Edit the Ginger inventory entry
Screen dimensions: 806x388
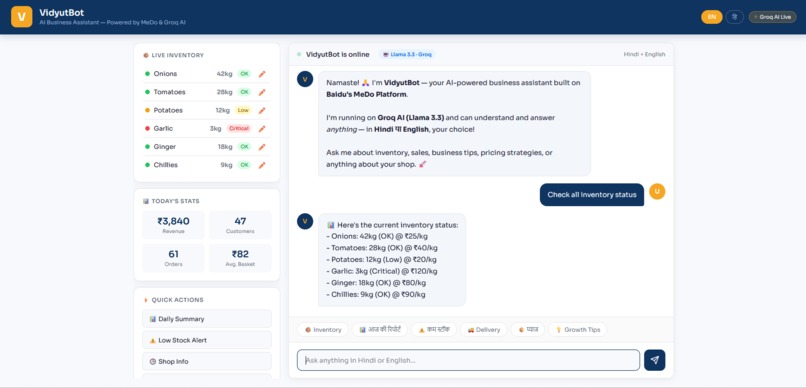(262, 147)
